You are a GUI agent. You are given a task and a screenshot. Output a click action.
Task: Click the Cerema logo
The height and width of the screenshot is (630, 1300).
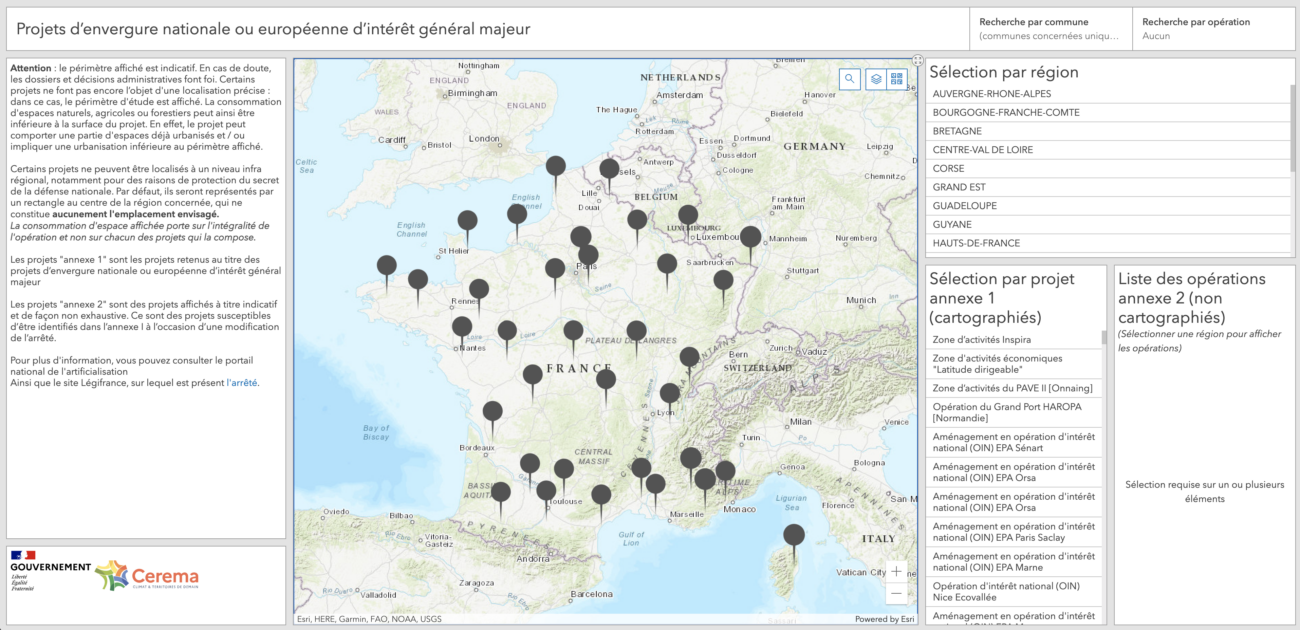pos(147,577)
